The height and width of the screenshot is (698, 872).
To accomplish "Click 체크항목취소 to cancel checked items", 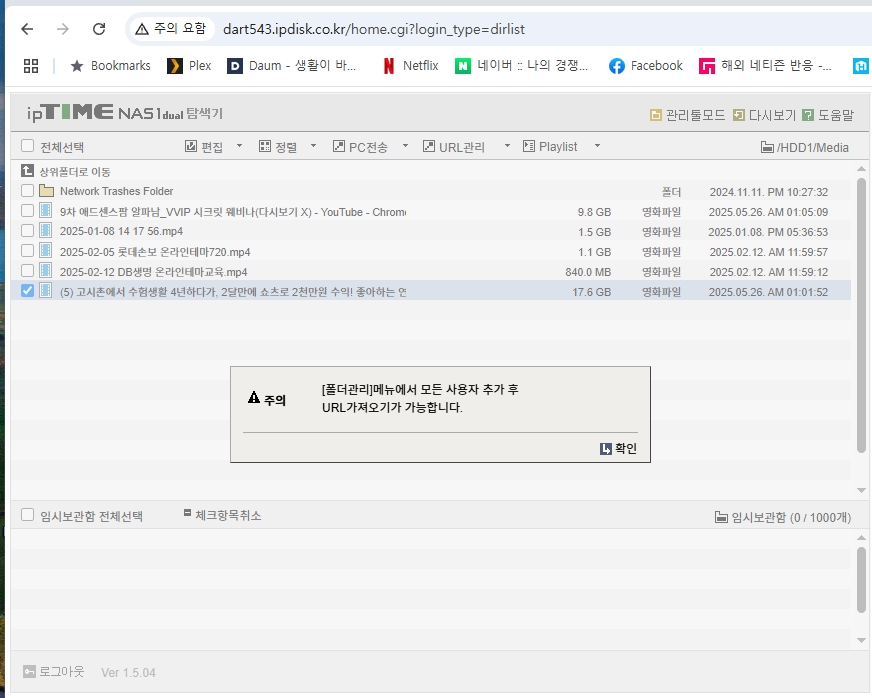I will (x=222, y=515).
